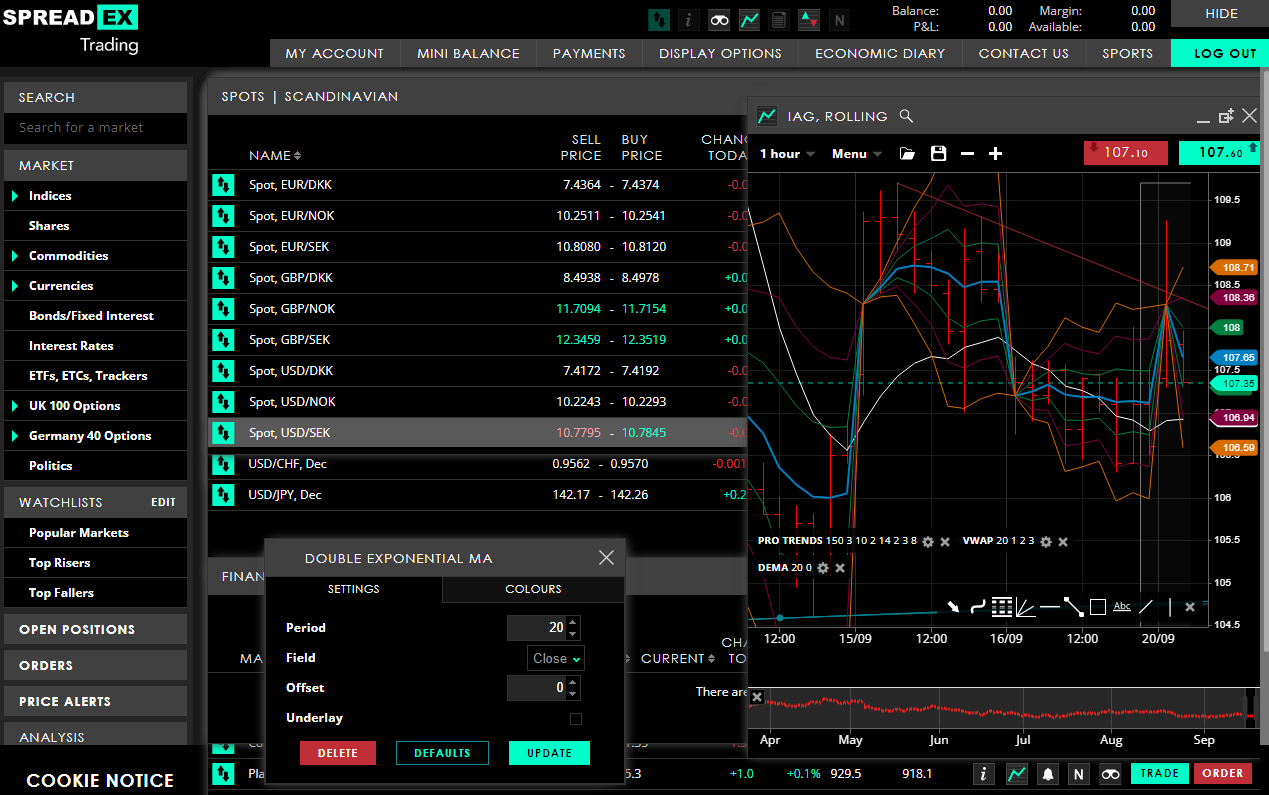Open the Economic Diary menu
Viewport: 1269px width, 795px height.
(x=878, y=53)
